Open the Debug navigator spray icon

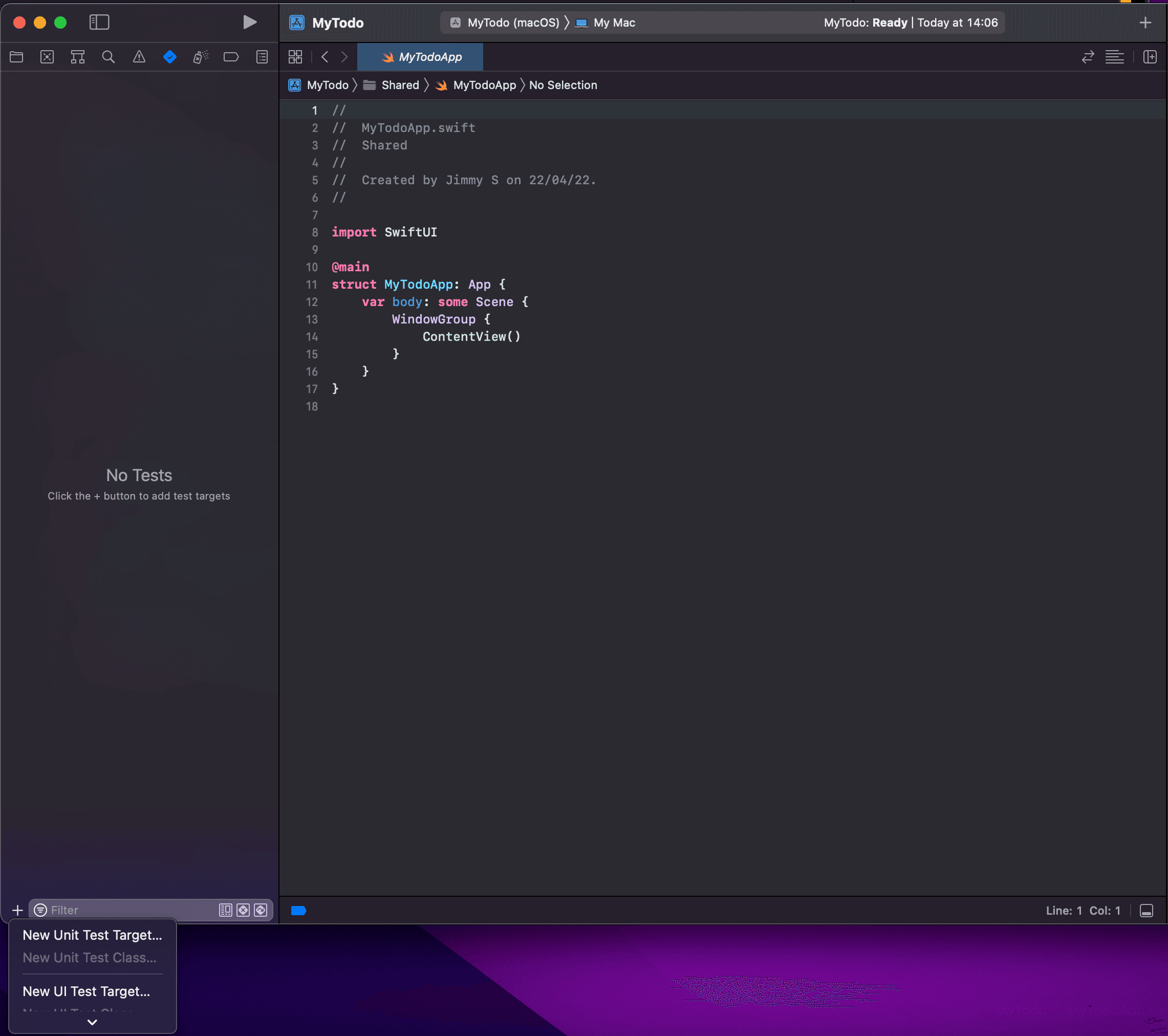click(201, 57)
